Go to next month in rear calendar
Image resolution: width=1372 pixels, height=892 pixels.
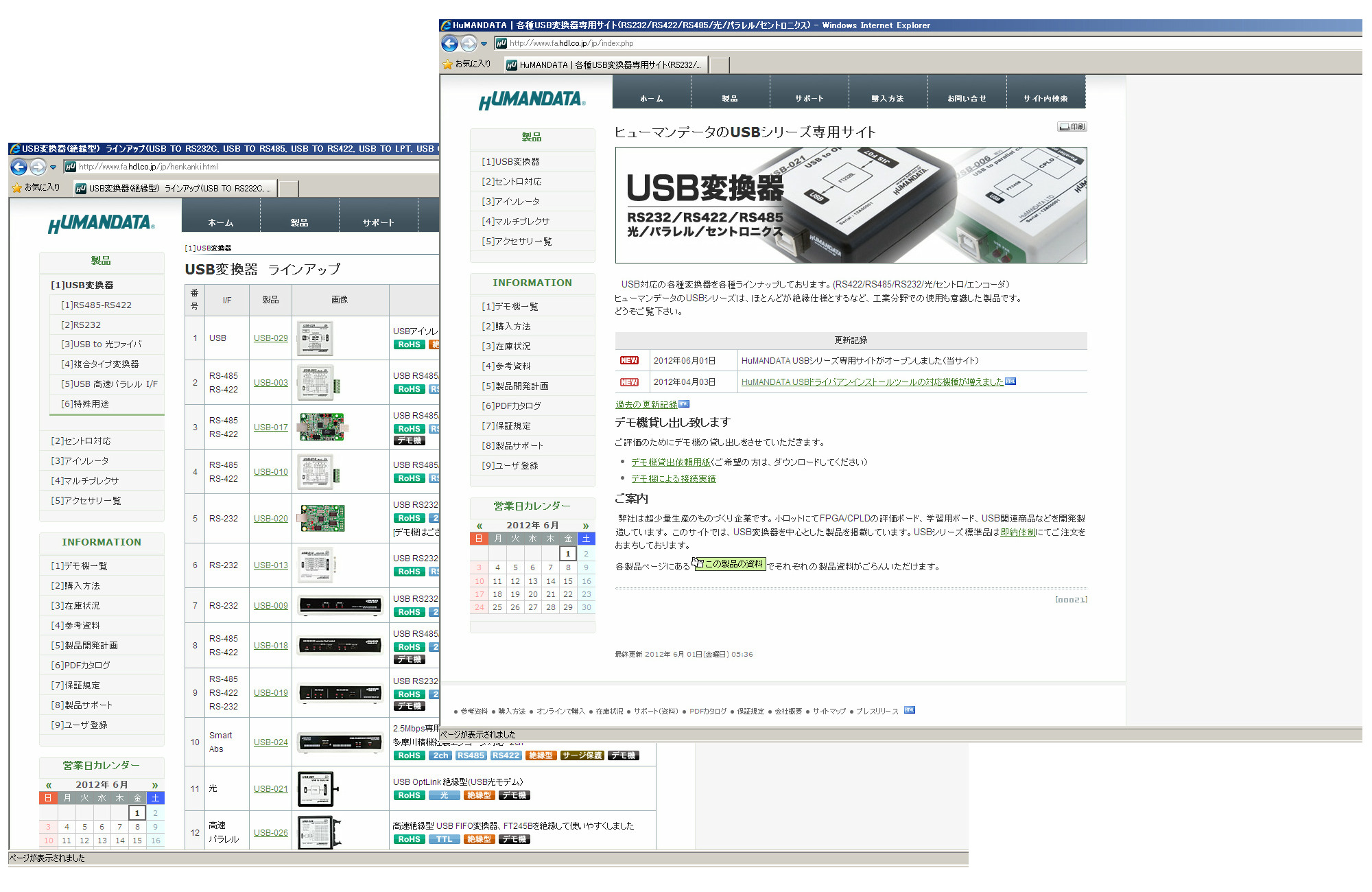coord(155,785)
